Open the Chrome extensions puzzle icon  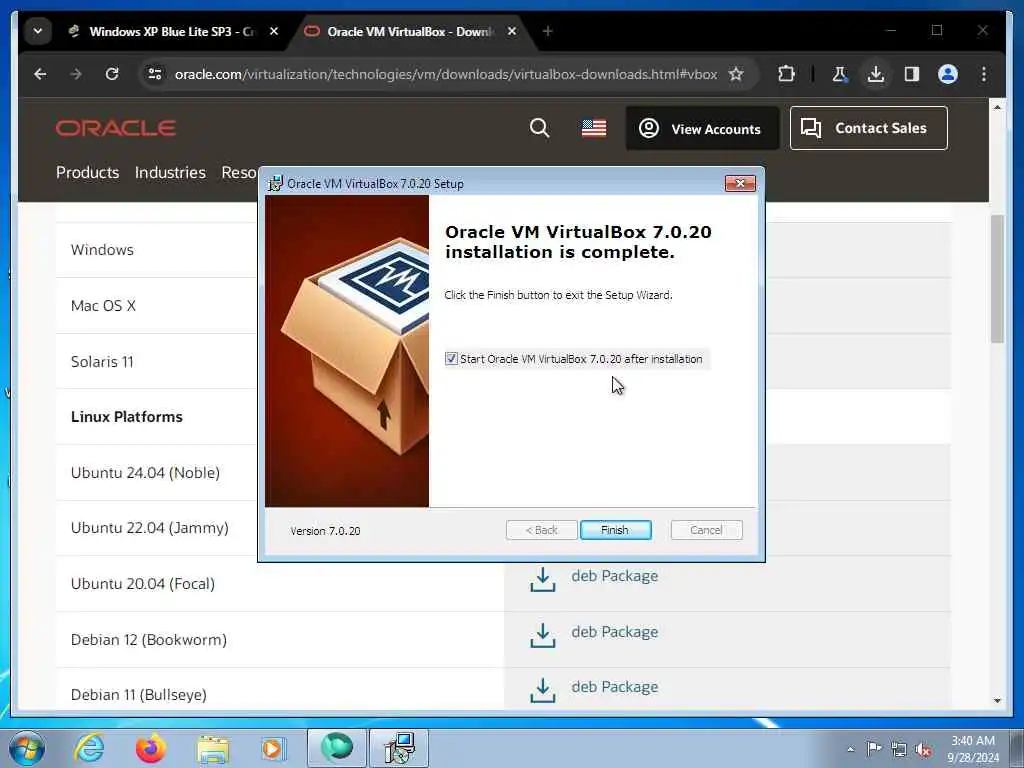coord(786,74)
